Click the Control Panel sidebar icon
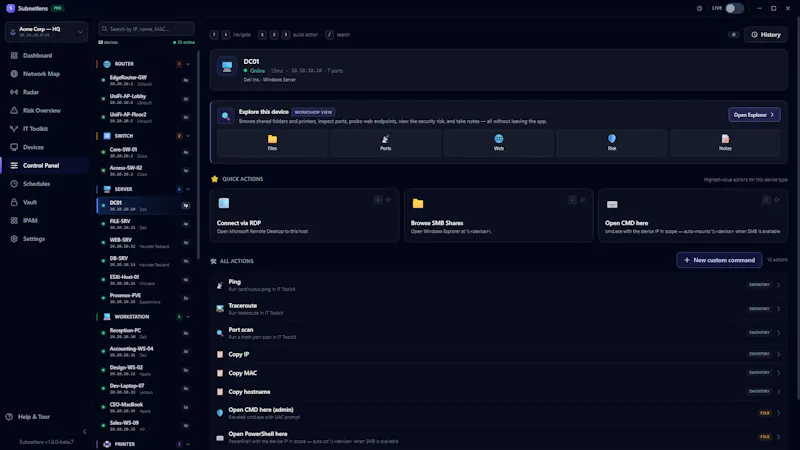The width and height of the screenshot is (800, 450). coord(14,165)
